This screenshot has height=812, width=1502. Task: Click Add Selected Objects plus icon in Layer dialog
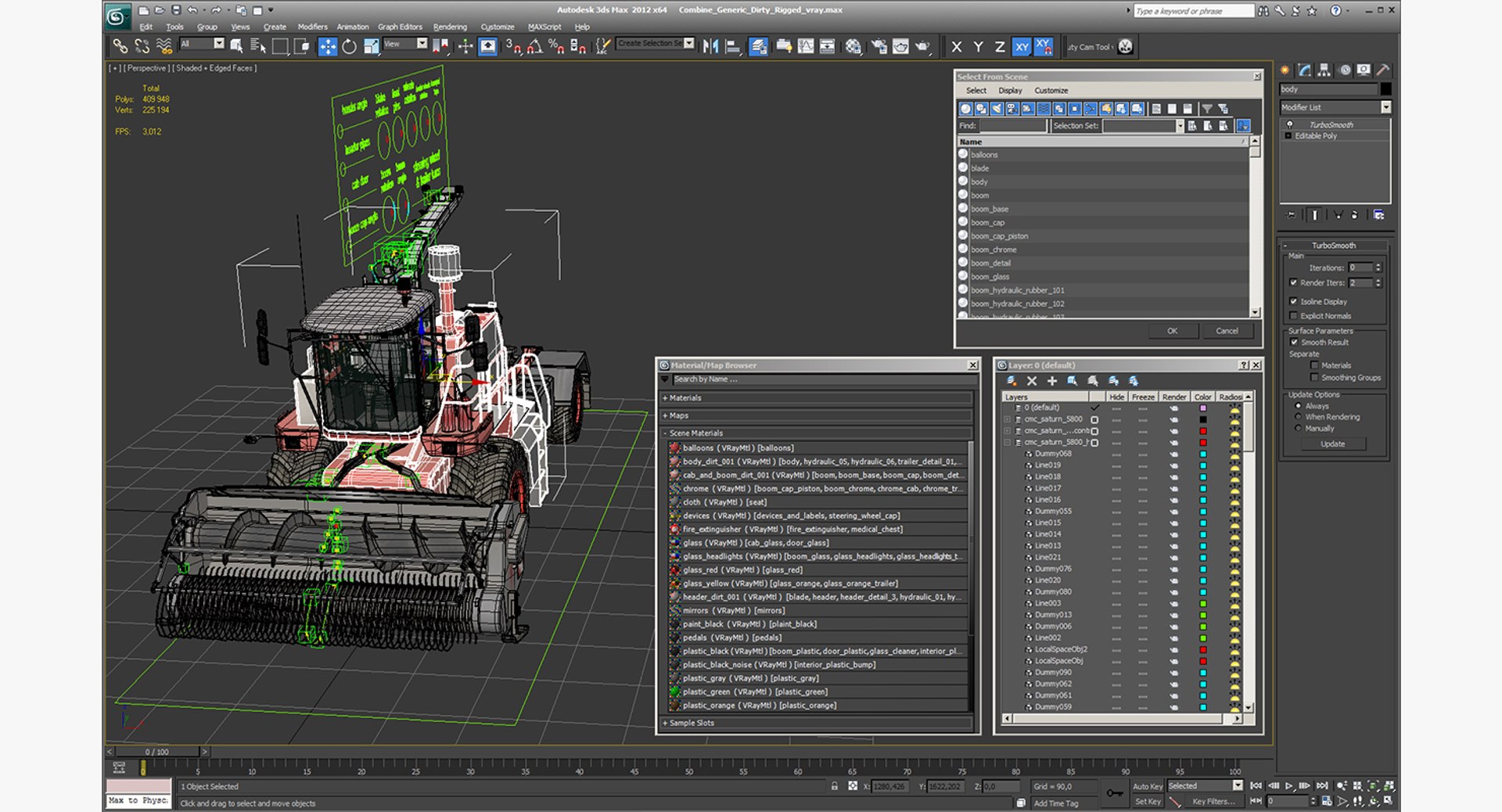[1052, 381]
